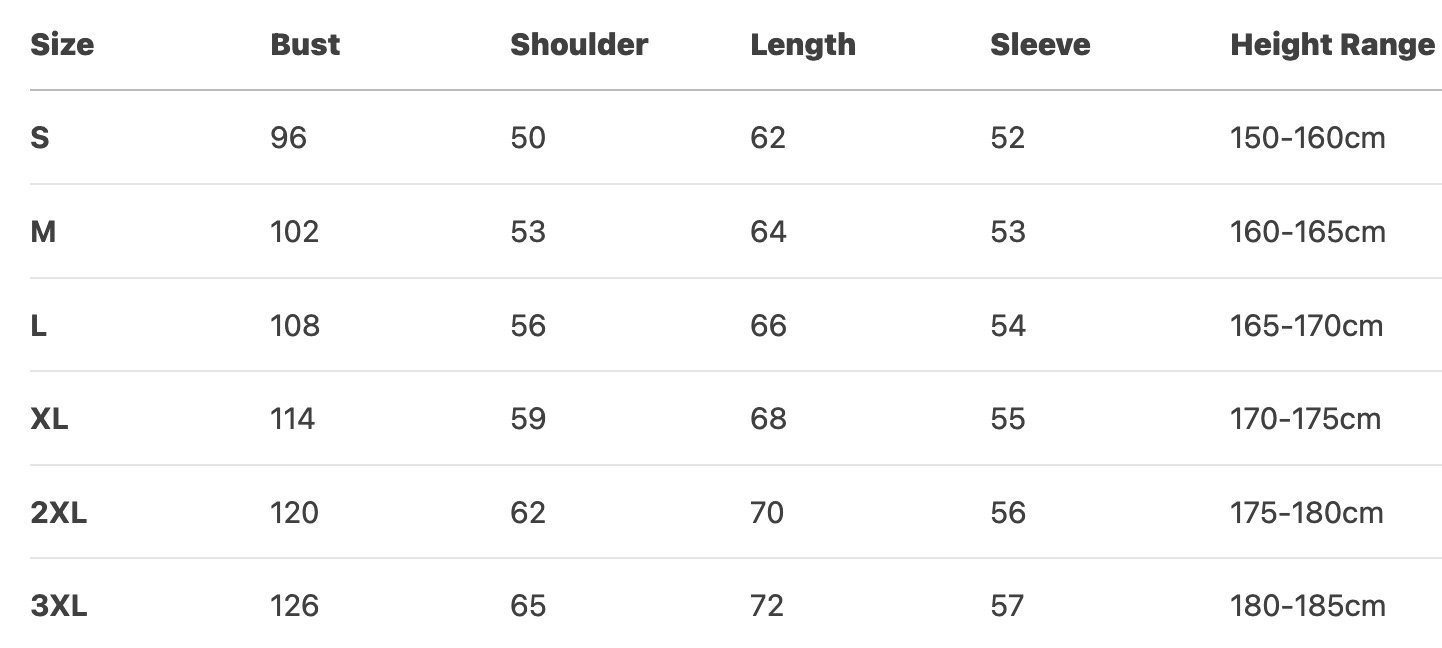Click the bust value 102 for size M

[x=294, y=232]
